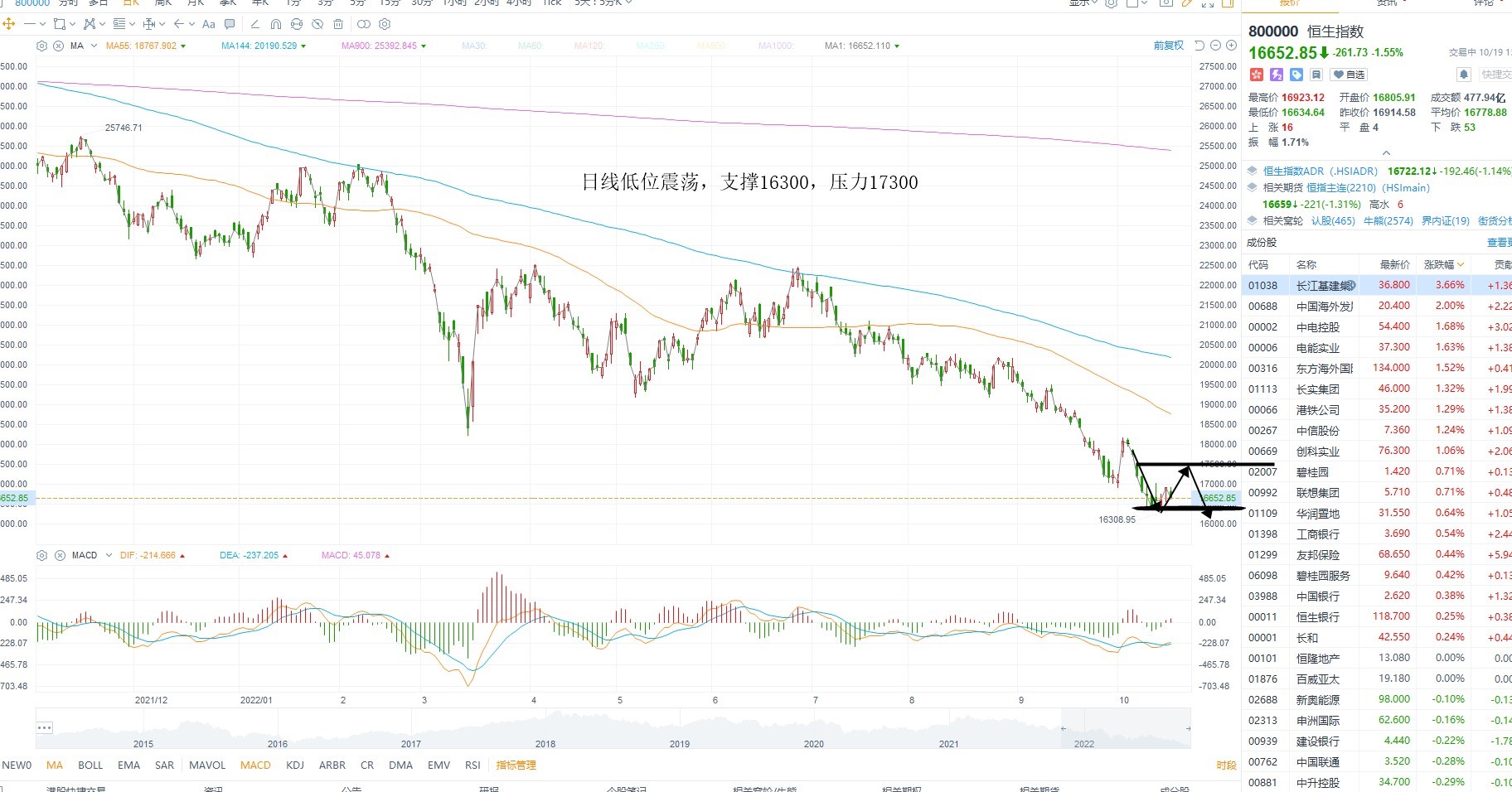Toggle the faded MA1000 line

click(x=777, y=46)
